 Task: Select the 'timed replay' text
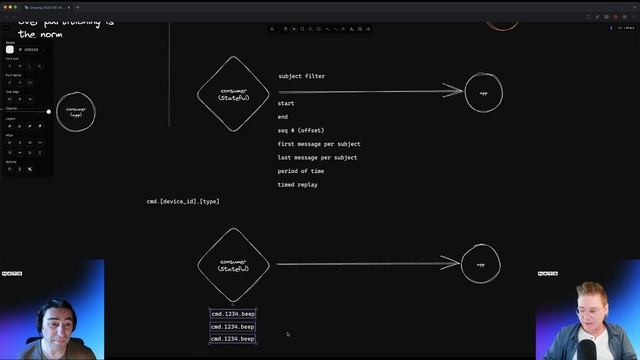[x=298, y=184]
